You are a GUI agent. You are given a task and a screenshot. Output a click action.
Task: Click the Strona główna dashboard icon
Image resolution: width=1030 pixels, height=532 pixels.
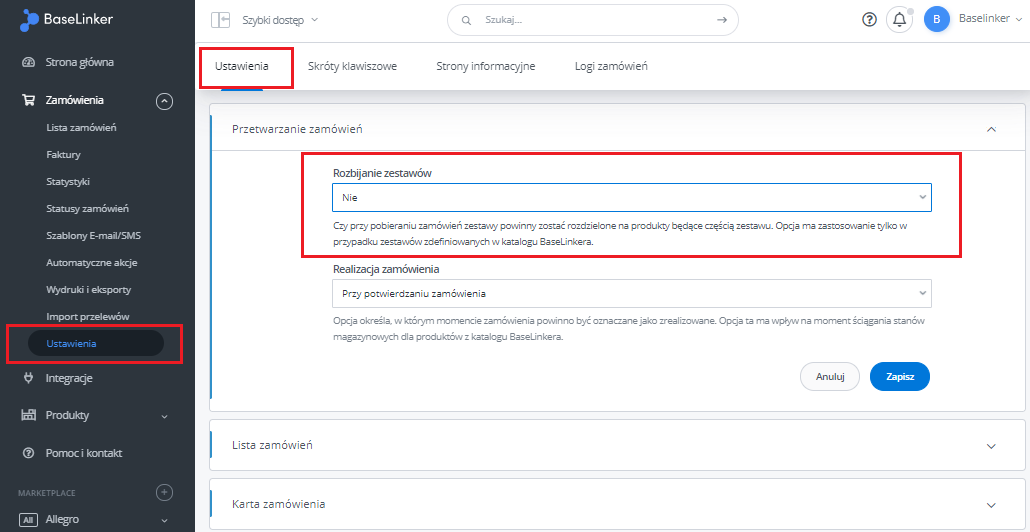(x=28, y=63)
